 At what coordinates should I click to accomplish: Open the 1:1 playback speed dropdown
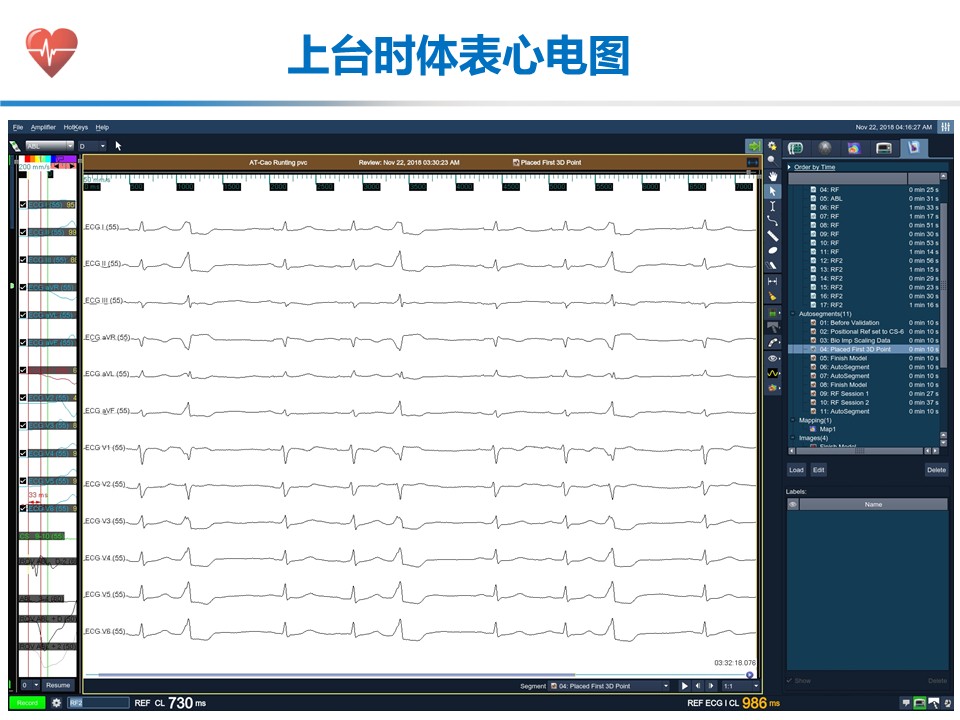coord(740,686)
